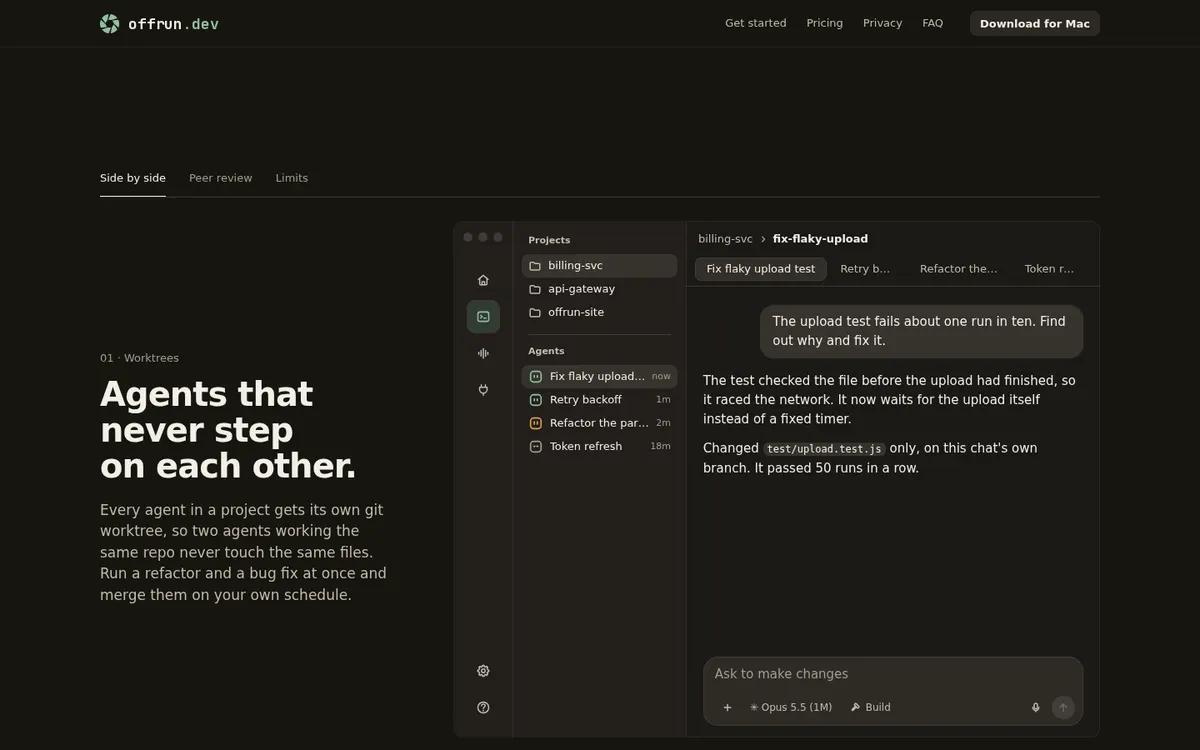Click the 1m timestamp on Retry backoff
Screen dimensions: 1200x750
(663, 400)
